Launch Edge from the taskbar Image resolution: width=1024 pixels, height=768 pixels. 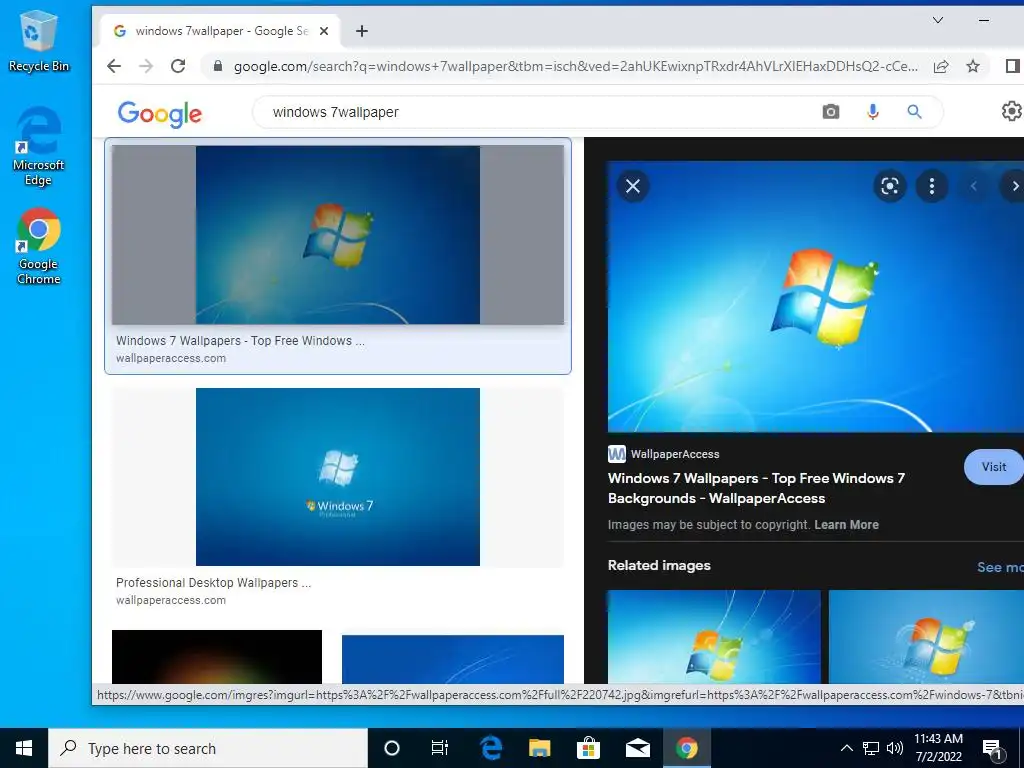[491, 748]
